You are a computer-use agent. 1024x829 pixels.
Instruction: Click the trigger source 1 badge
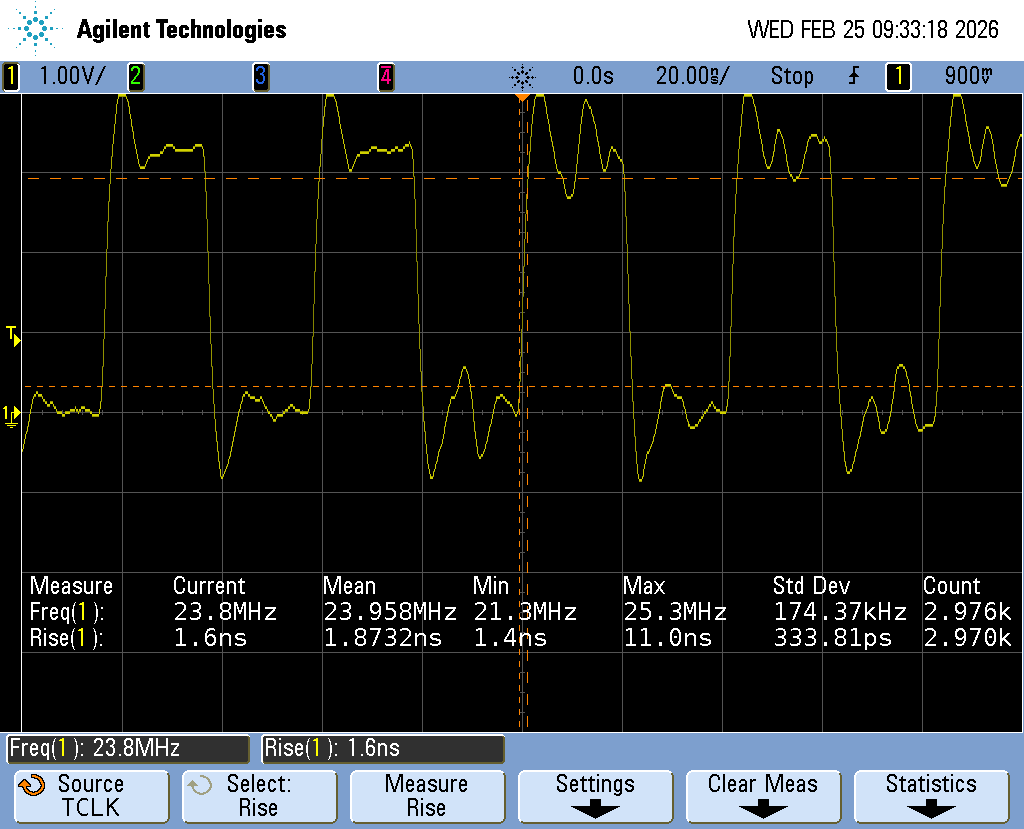point(898,76)
